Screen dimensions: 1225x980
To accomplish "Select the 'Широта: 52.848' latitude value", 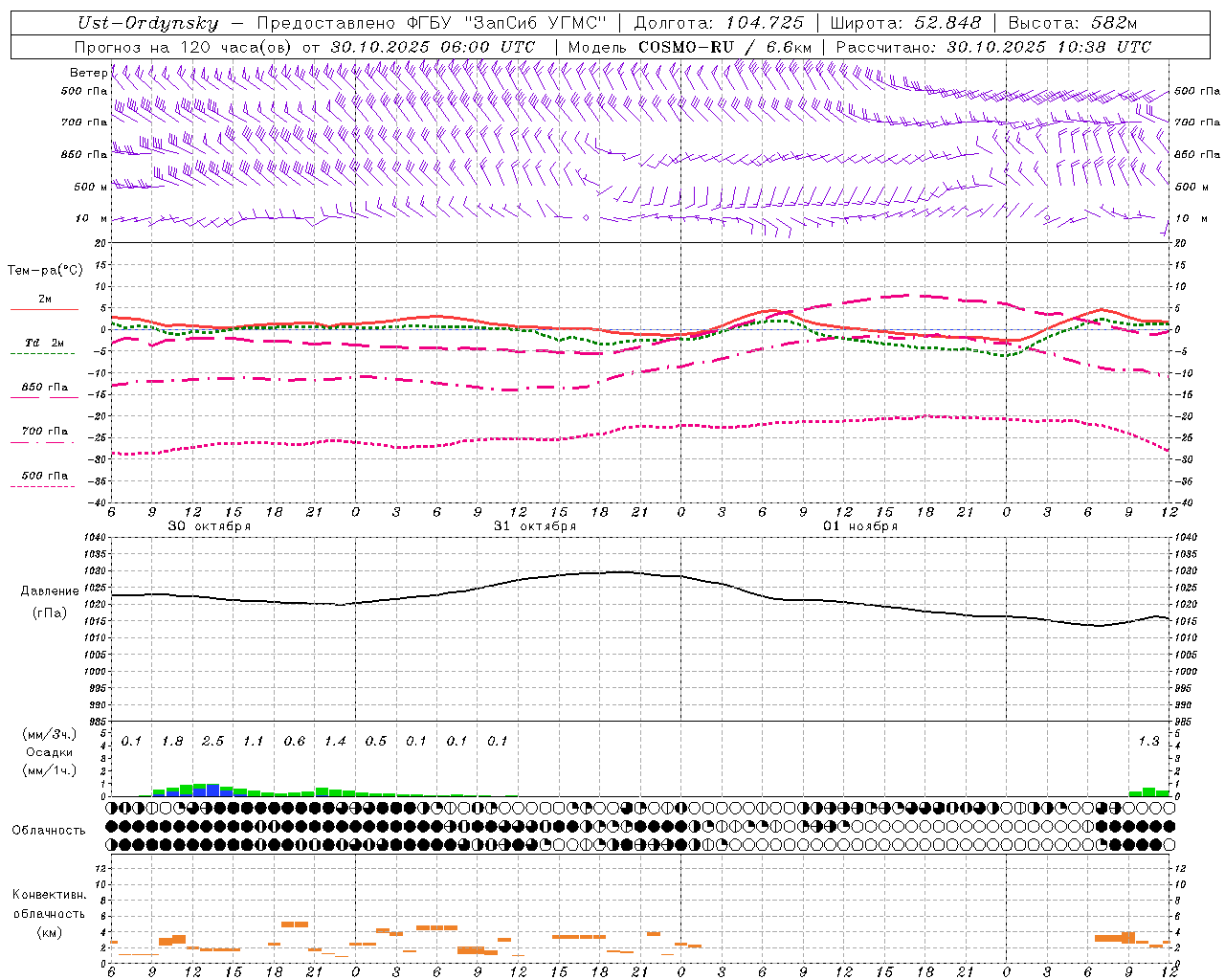I will click(905, 23).
